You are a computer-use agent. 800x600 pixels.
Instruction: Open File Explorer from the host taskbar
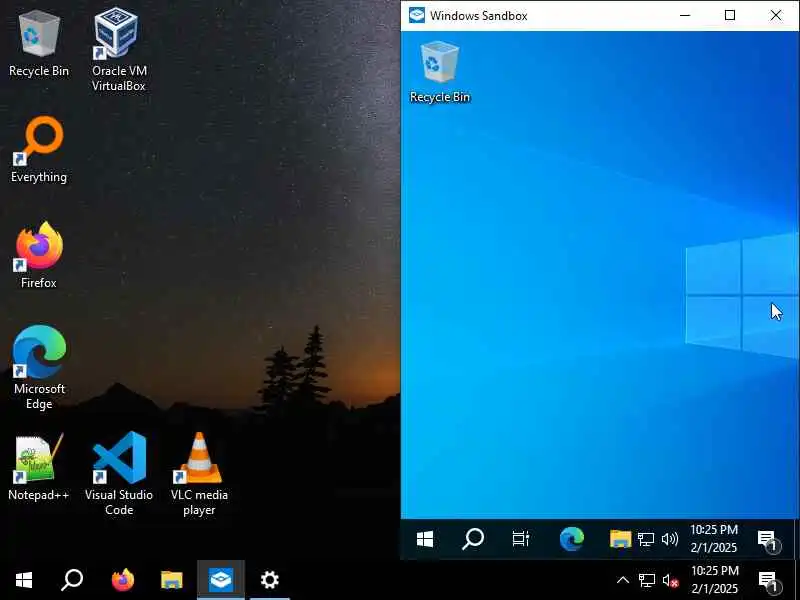click(171, 580)
